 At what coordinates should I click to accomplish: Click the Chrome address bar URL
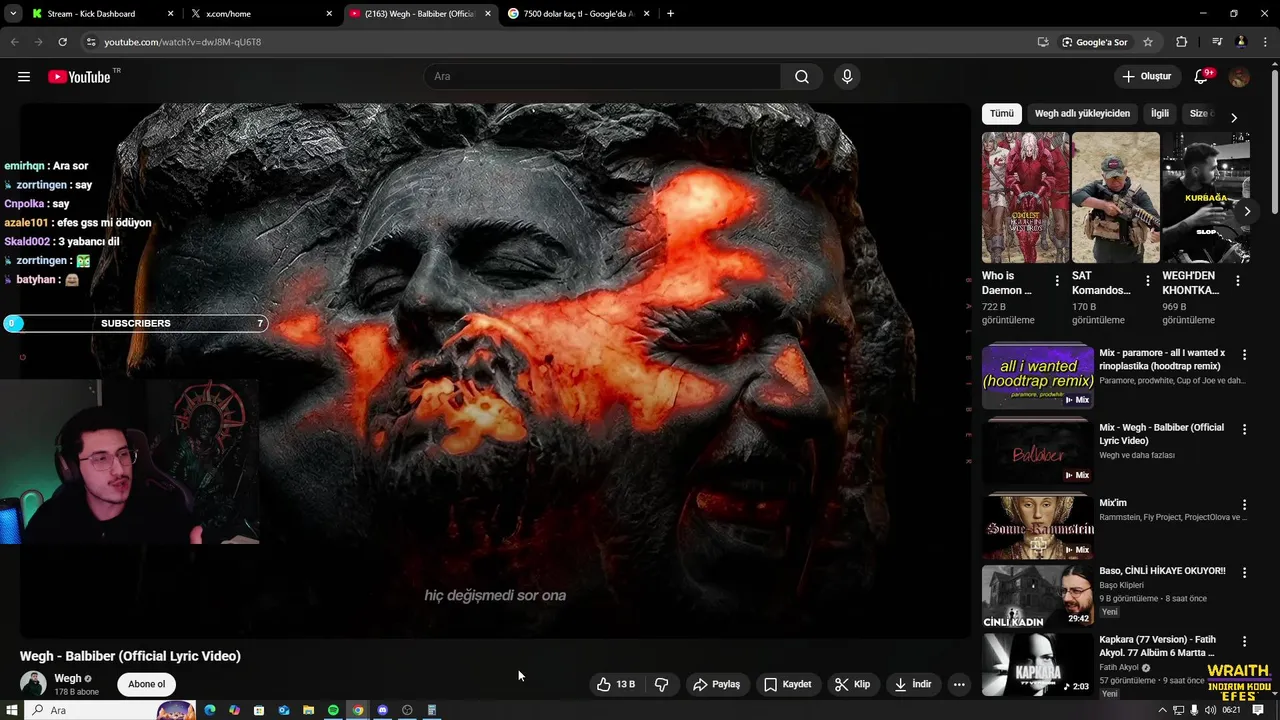coord(183,42)
